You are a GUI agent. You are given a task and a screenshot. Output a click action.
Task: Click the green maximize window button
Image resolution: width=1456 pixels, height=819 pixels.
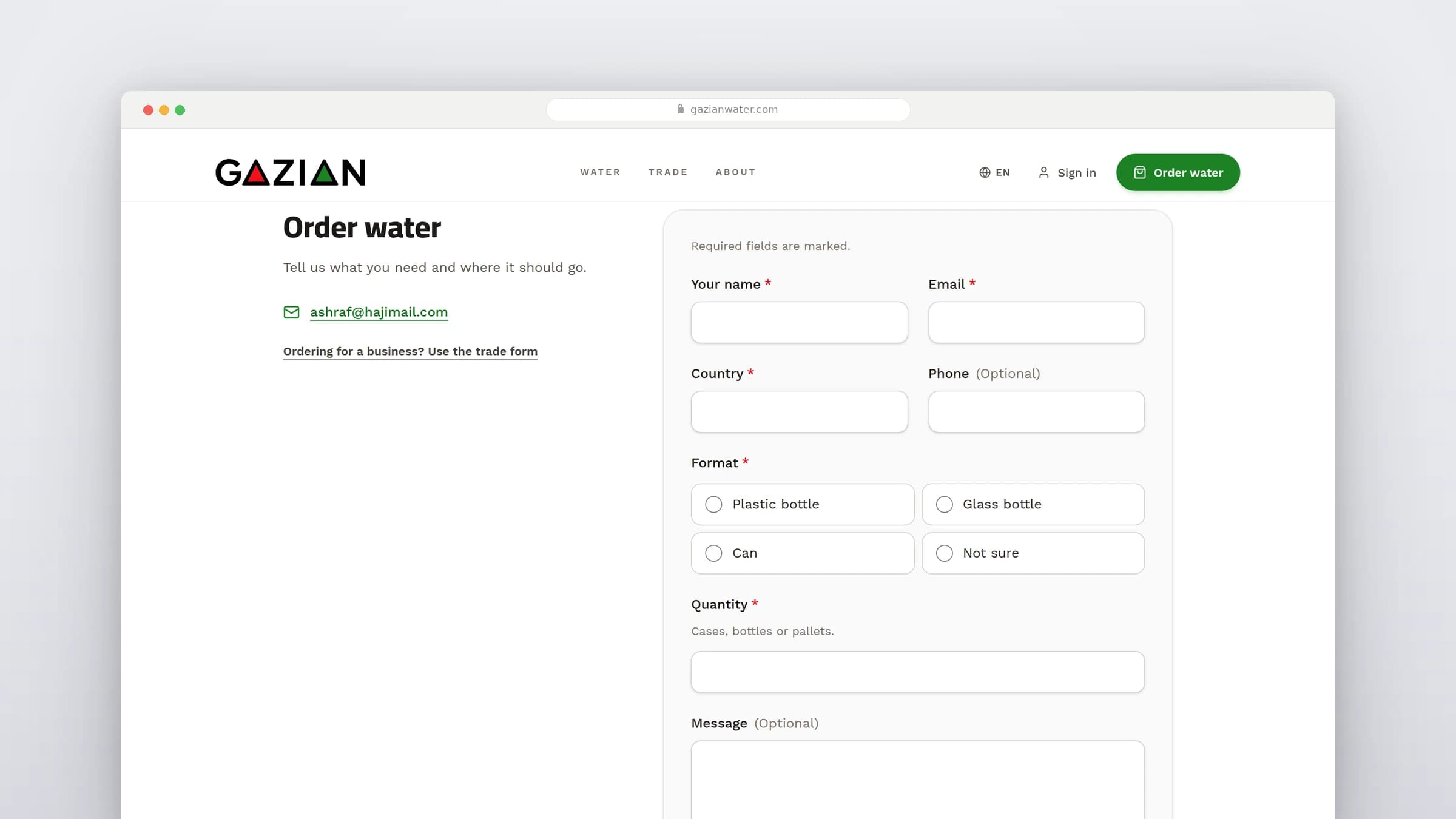point(180,110)
